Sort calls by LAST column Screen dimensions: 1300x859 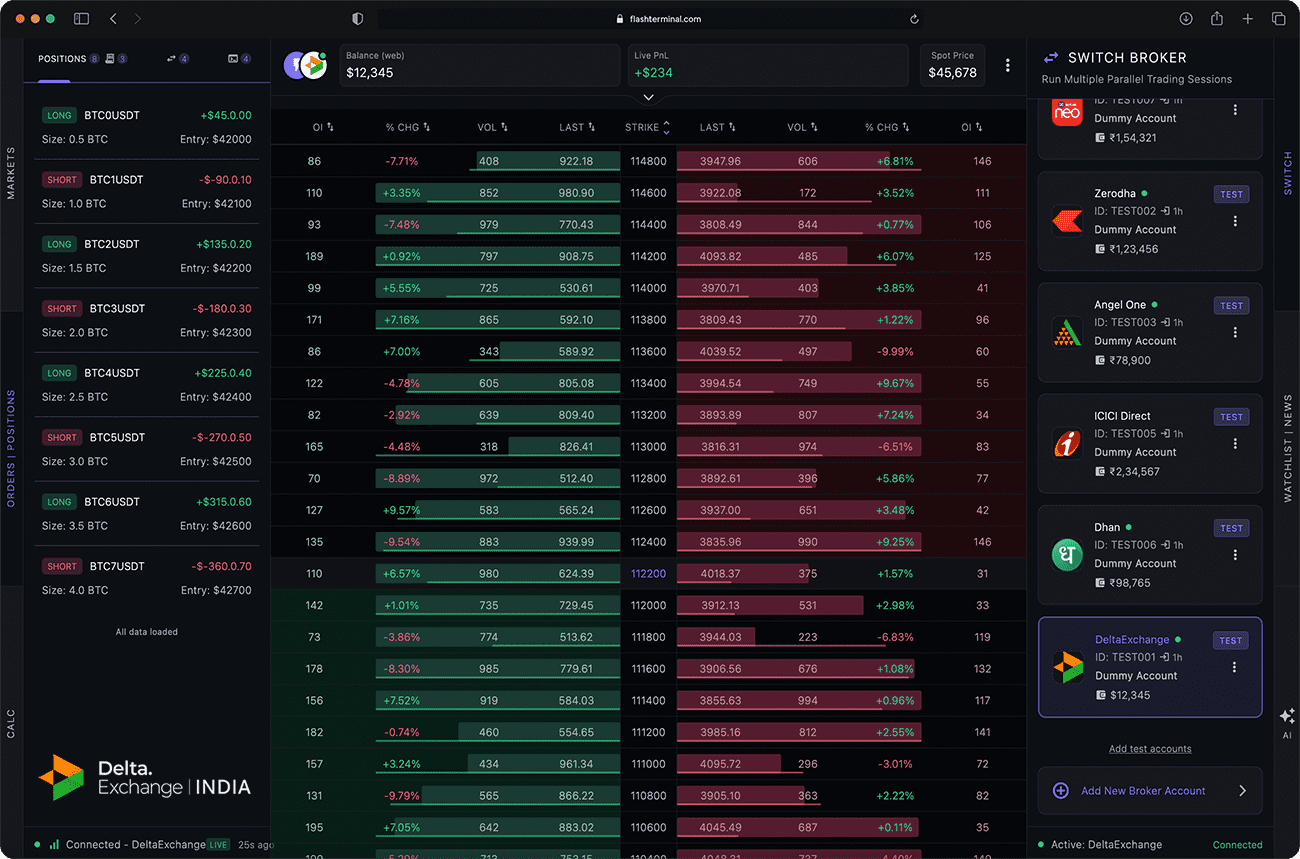point(577,127)
